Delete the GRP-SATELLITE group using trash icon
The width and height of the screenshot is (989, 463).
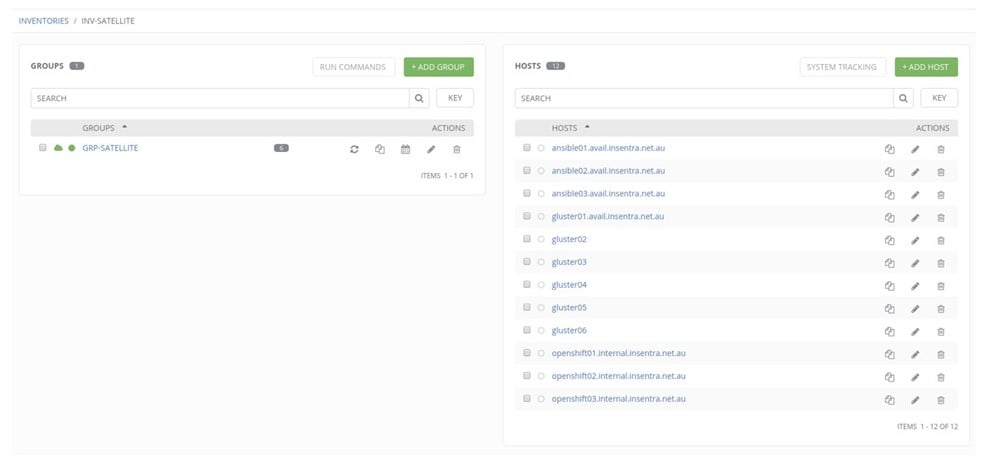[457, 149]
